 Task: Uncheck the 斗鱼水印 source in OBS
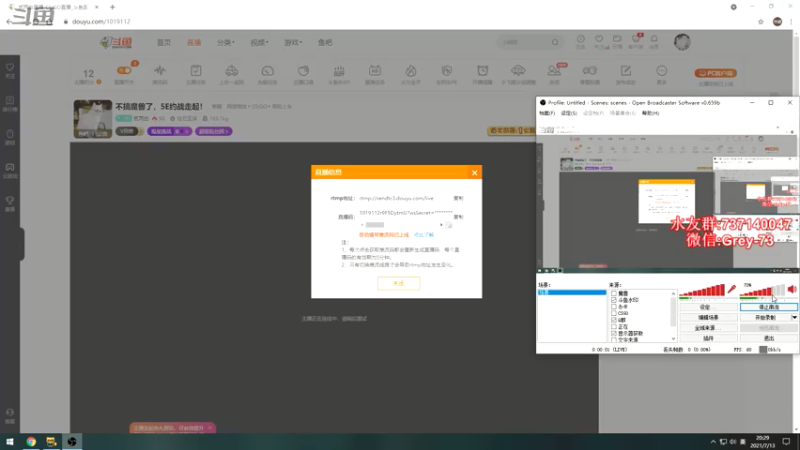click(x=614, y=300)
